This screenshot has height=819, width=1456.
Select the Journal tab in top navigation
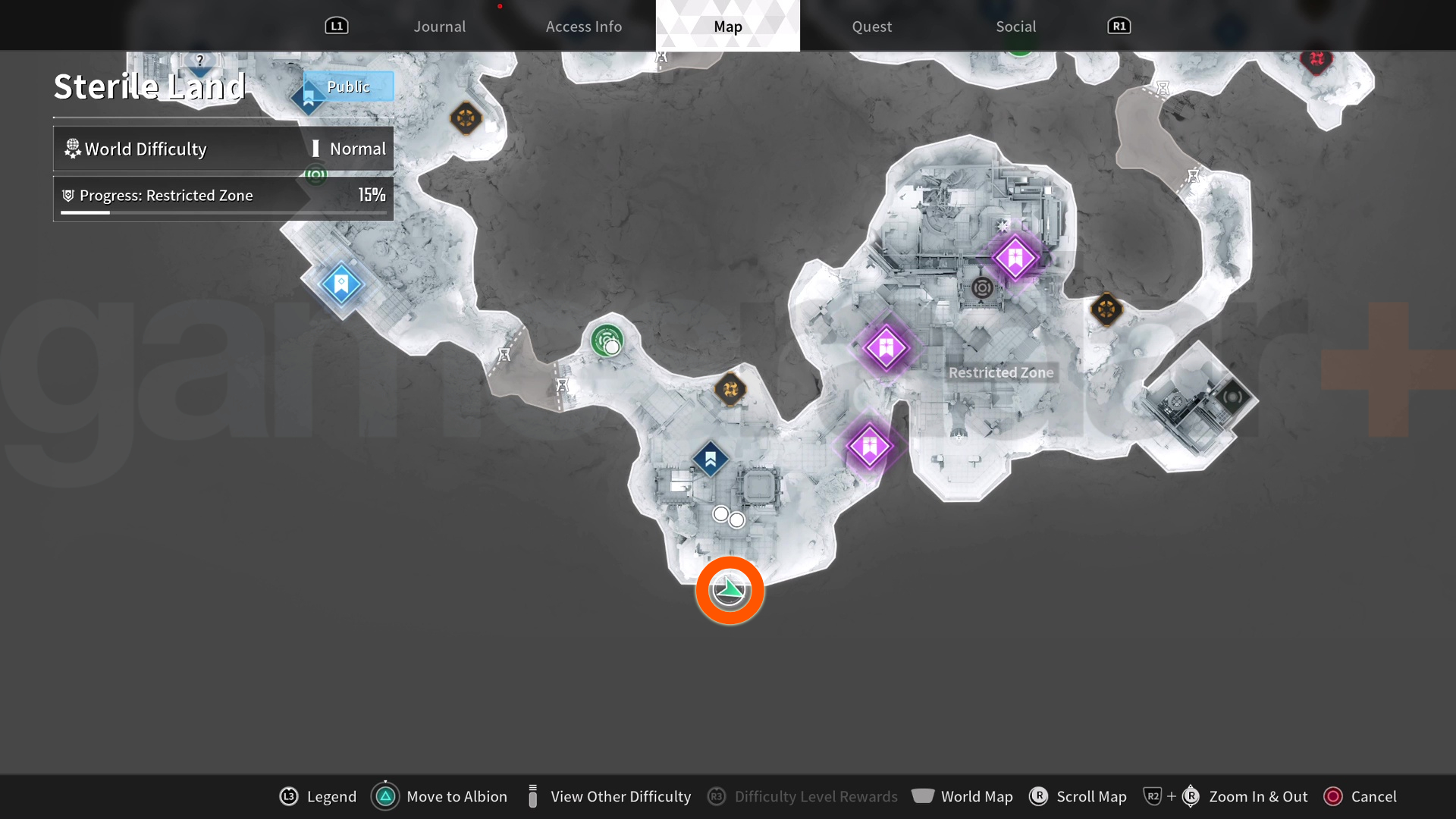440,25
